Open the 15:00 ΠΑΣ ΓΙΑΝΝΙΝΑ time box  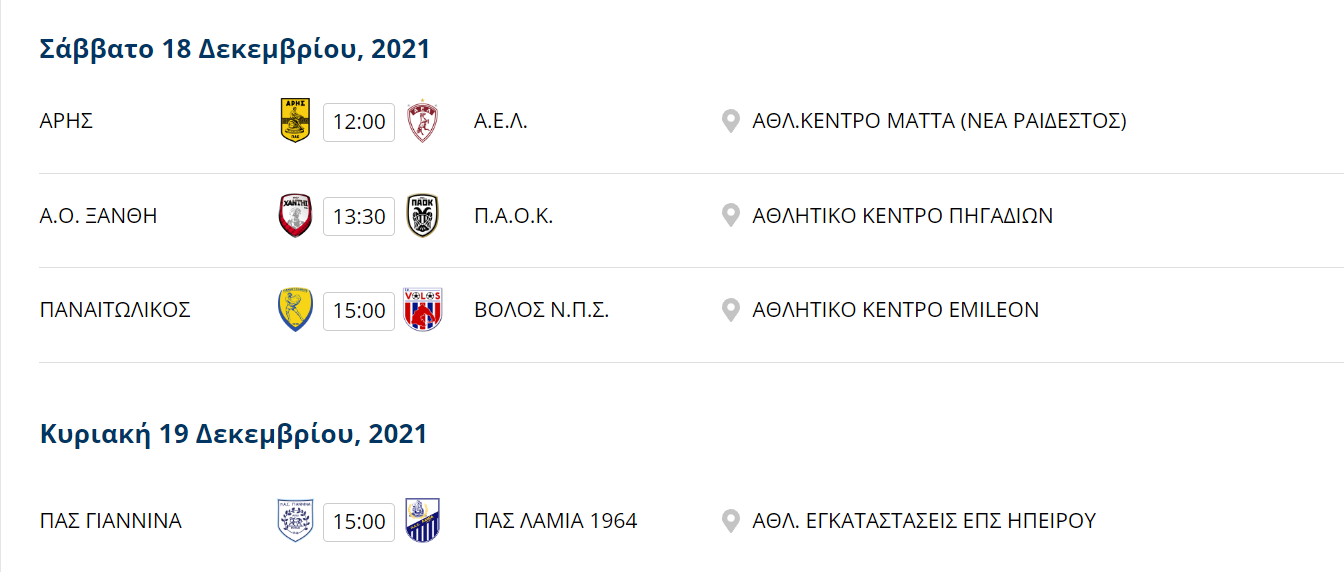tap(359, 521)
